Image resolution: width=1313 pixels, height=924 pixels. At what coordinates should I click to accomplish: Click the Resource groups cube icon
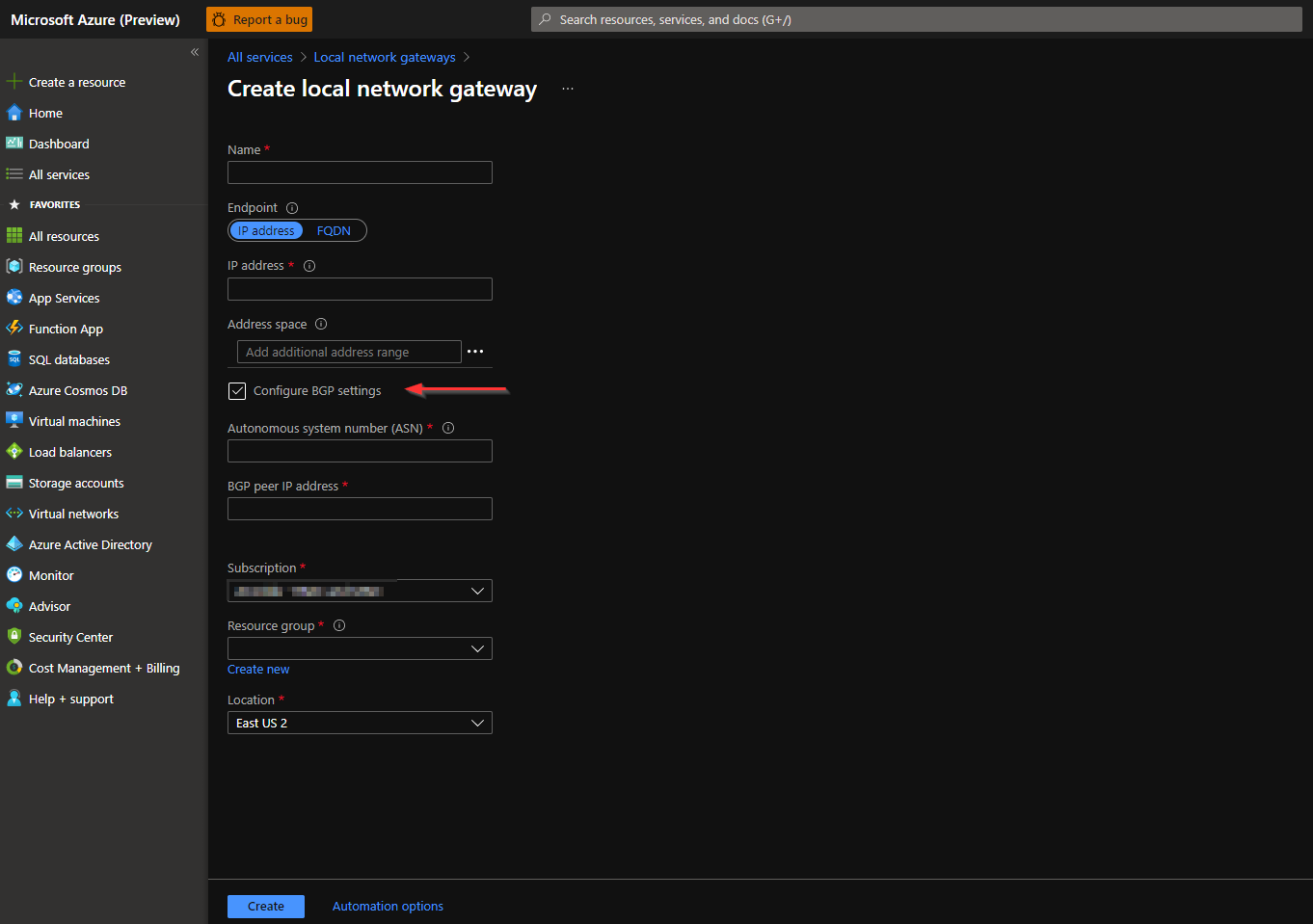coord(14,267)
